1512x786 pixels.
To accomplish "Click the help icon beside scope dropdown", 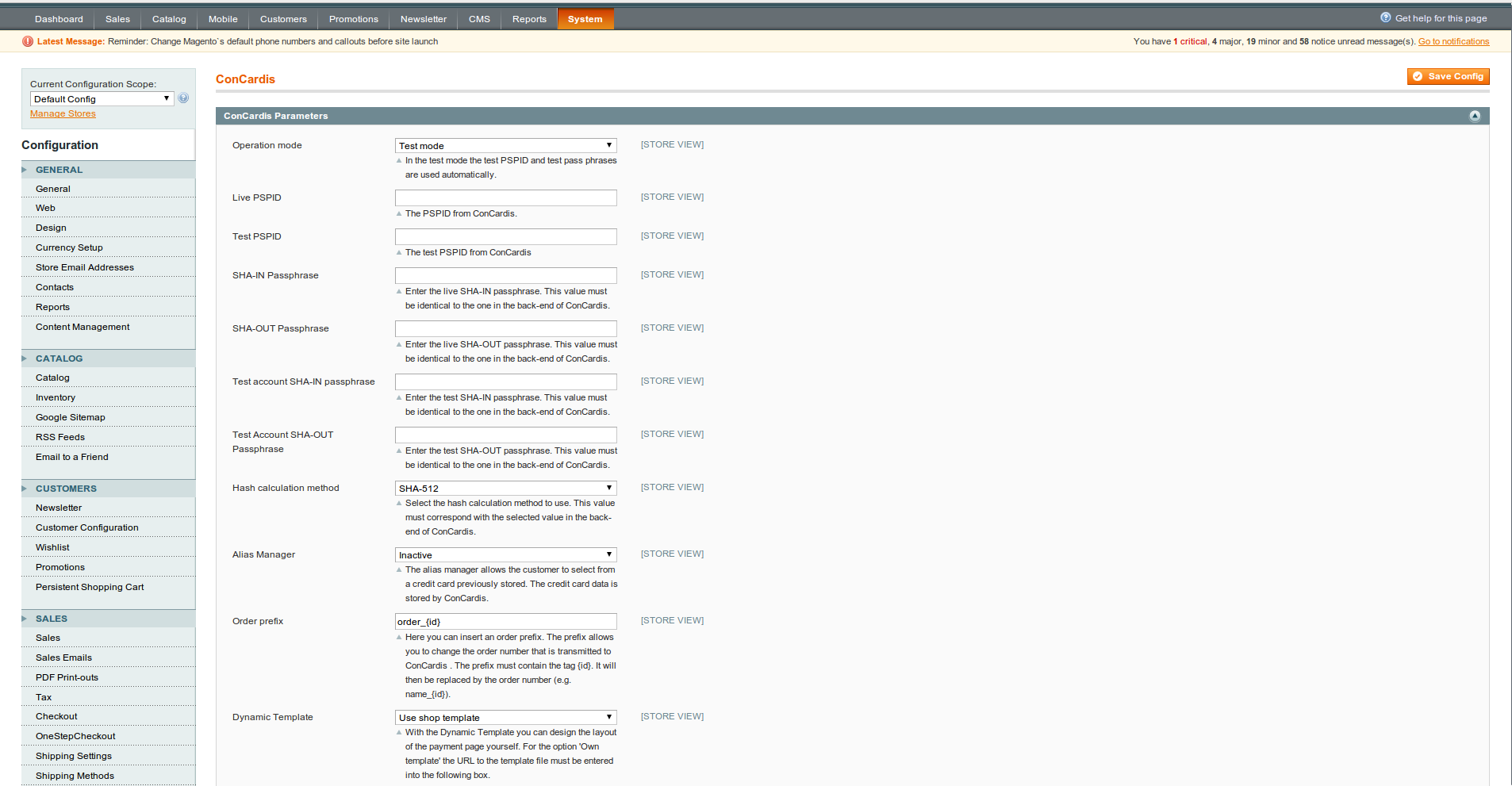I will tap(183, 98).
